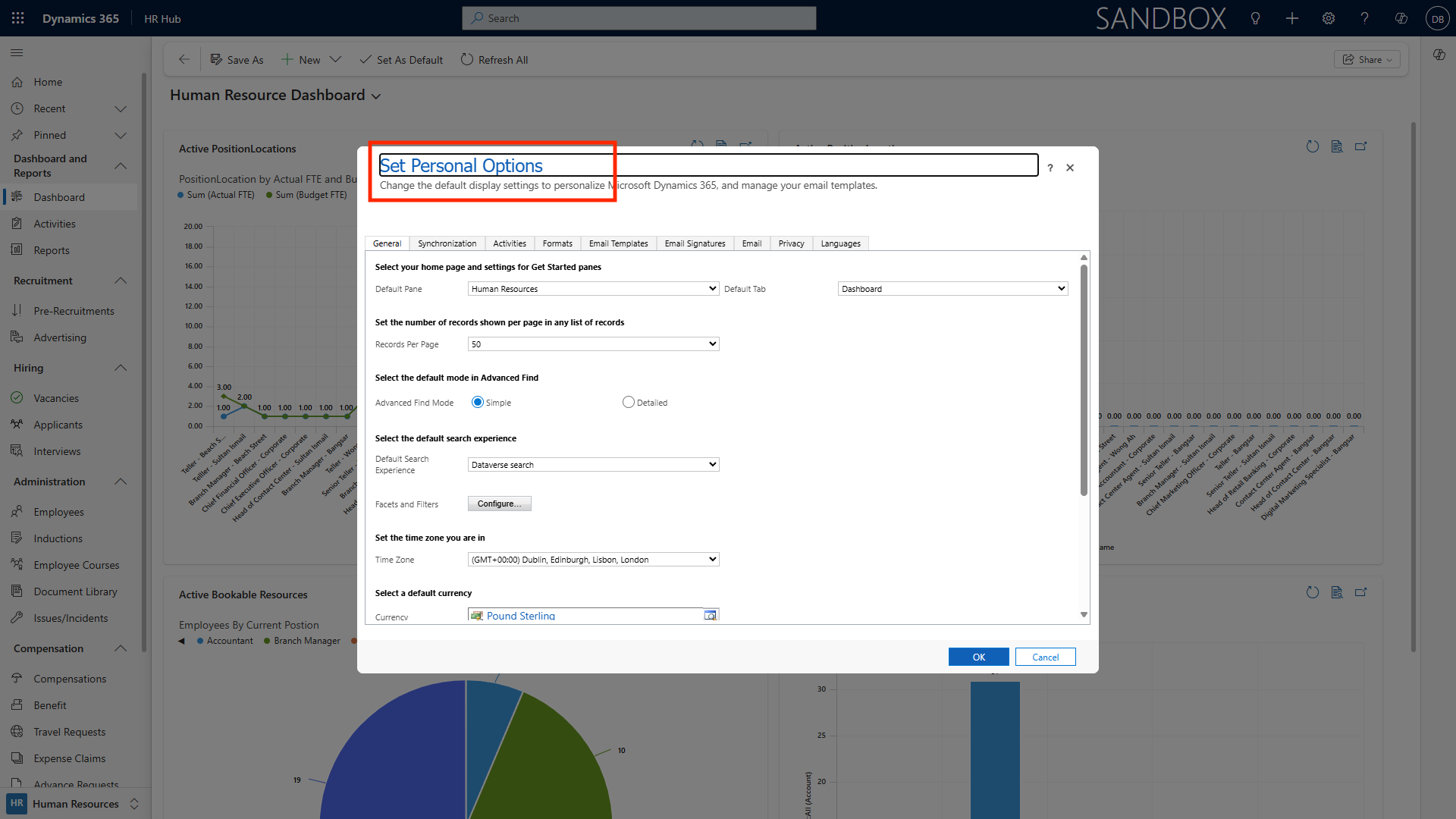The width and height of the screenshot is (1456, 819).
Task: Click the Search box in the top bar
Action: coord(639,18)
